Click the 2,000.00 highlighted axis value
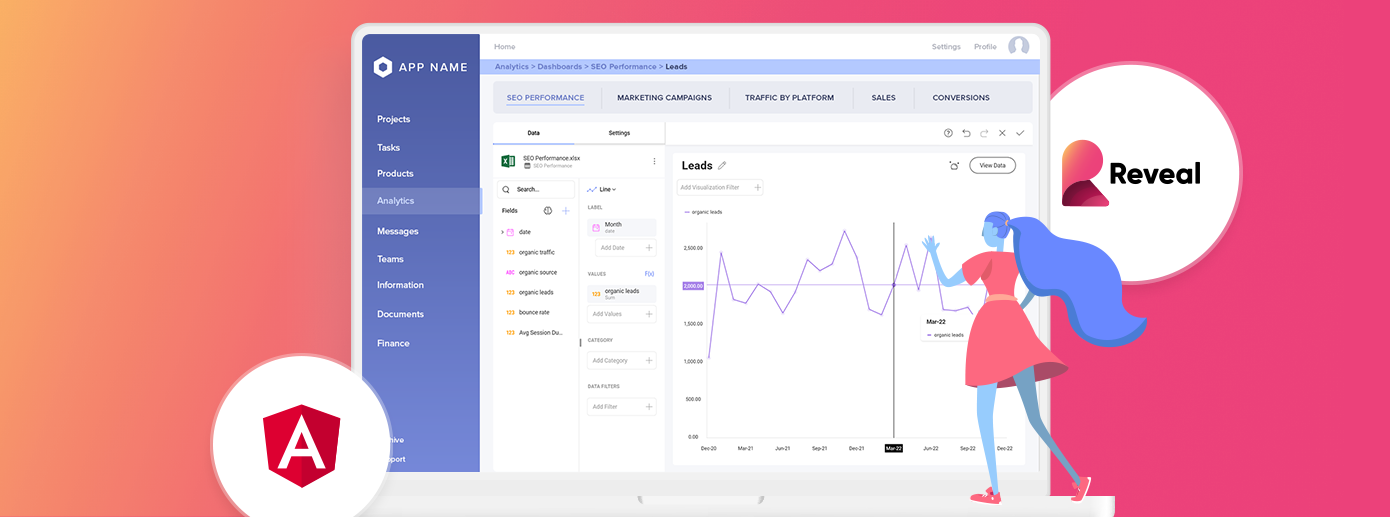The image size is (1390, 517). tap(693, 286)
